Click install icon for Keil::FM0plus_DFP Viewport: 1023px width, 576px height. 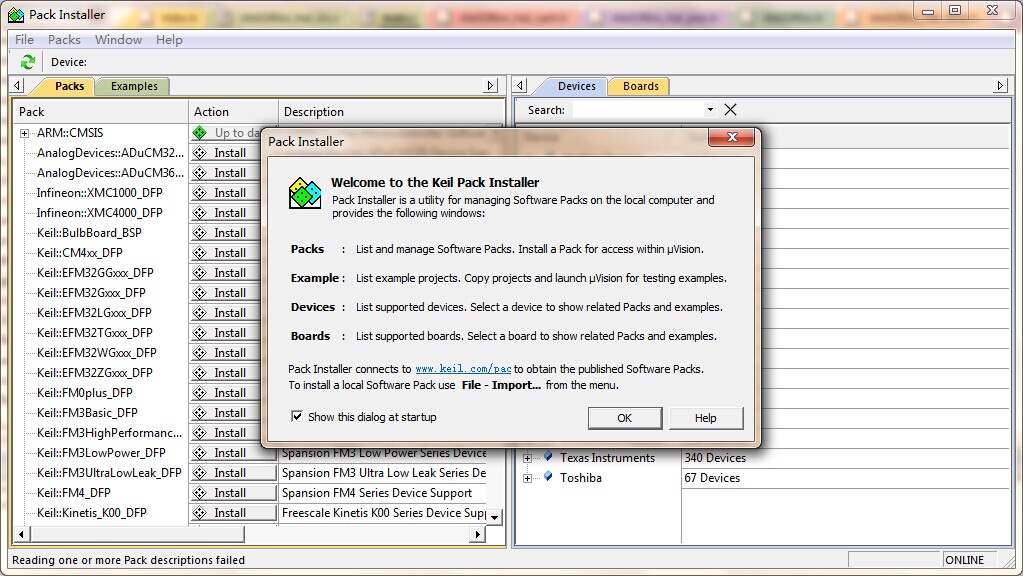pyautogui.click(x=200, y=393)
